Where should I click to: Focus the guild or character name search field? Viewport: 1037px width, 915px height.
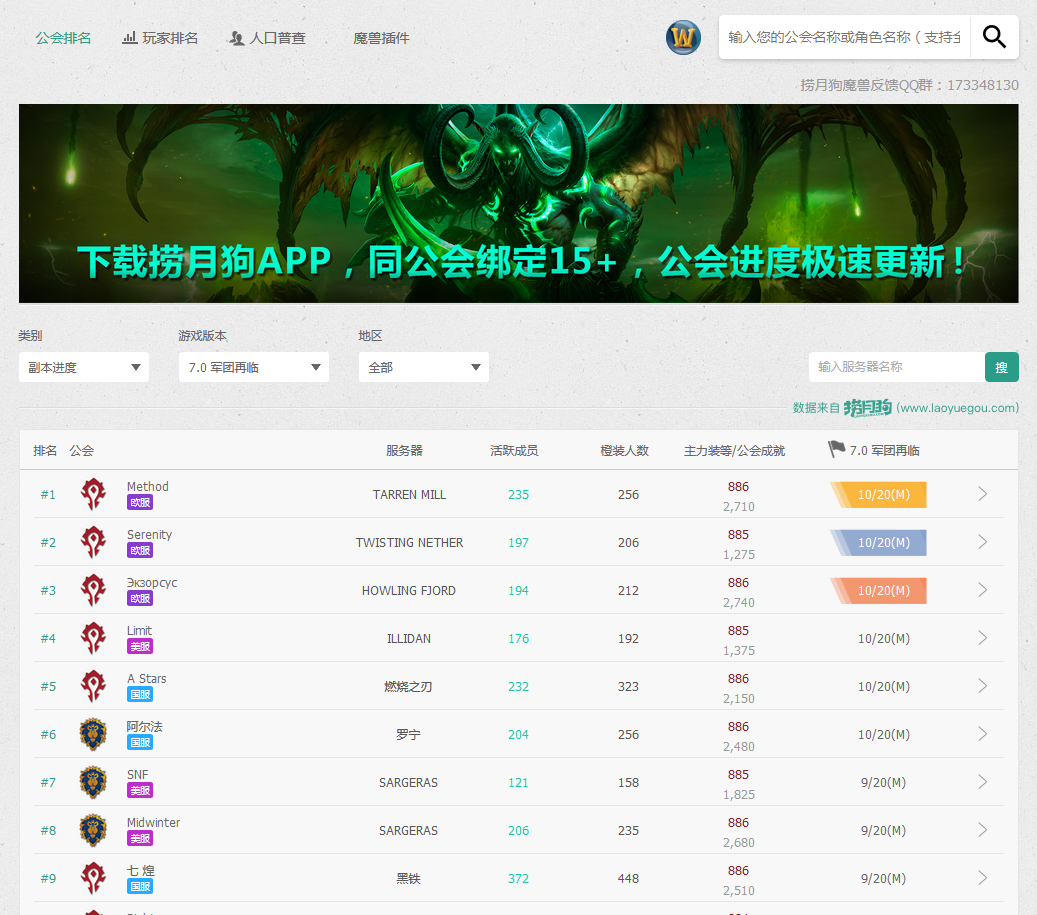point(845,37)
